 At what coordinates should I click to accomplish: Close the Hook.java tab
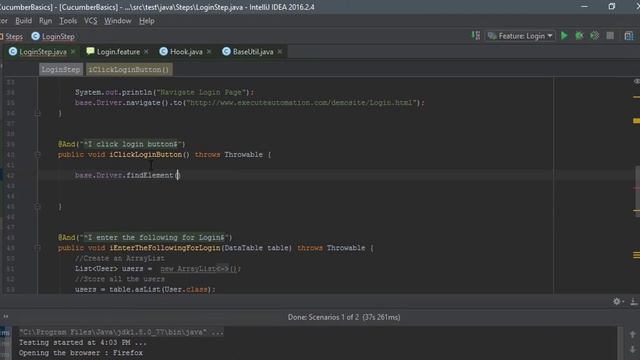pyautogui.click(x=209, y=52)
